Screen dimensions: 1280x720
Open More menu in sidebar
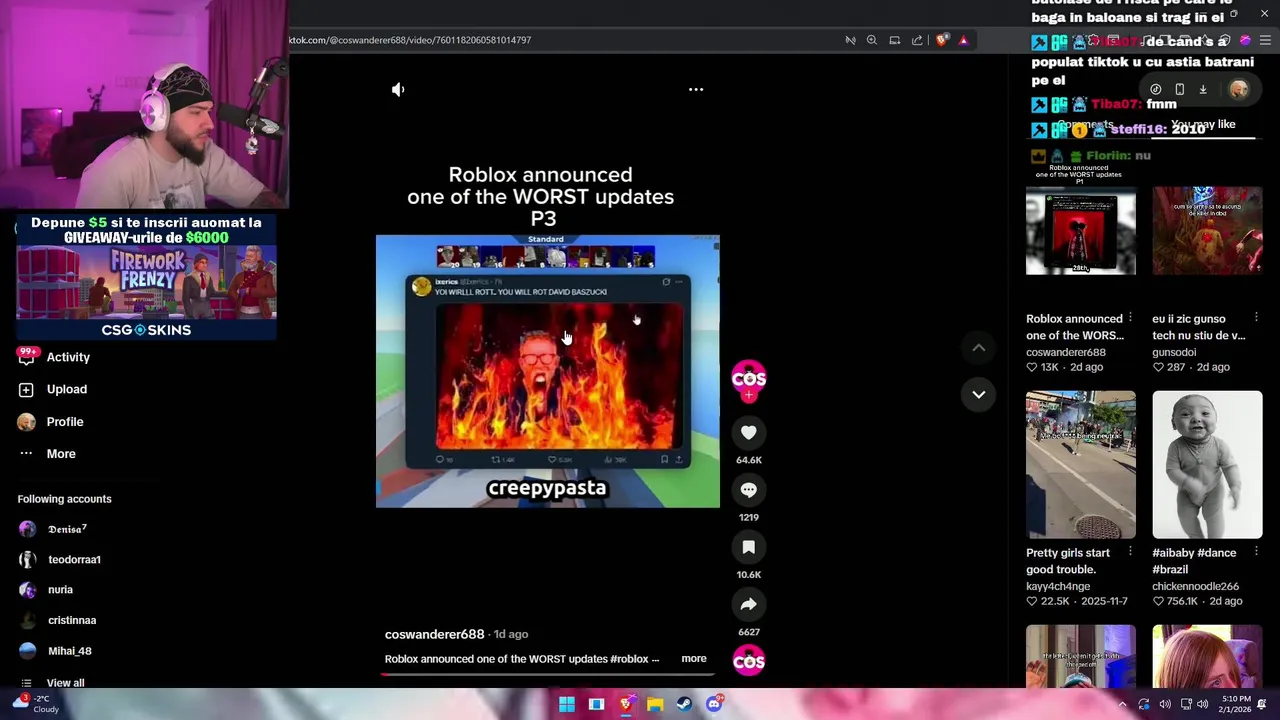tap(48, 454)
